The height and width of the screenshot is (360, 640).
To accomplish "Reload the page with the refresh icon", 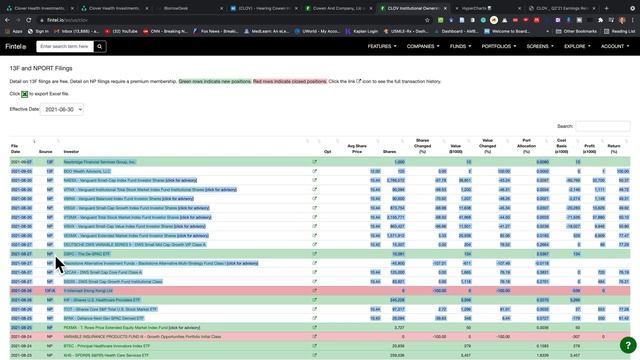I will coord(29,20).
